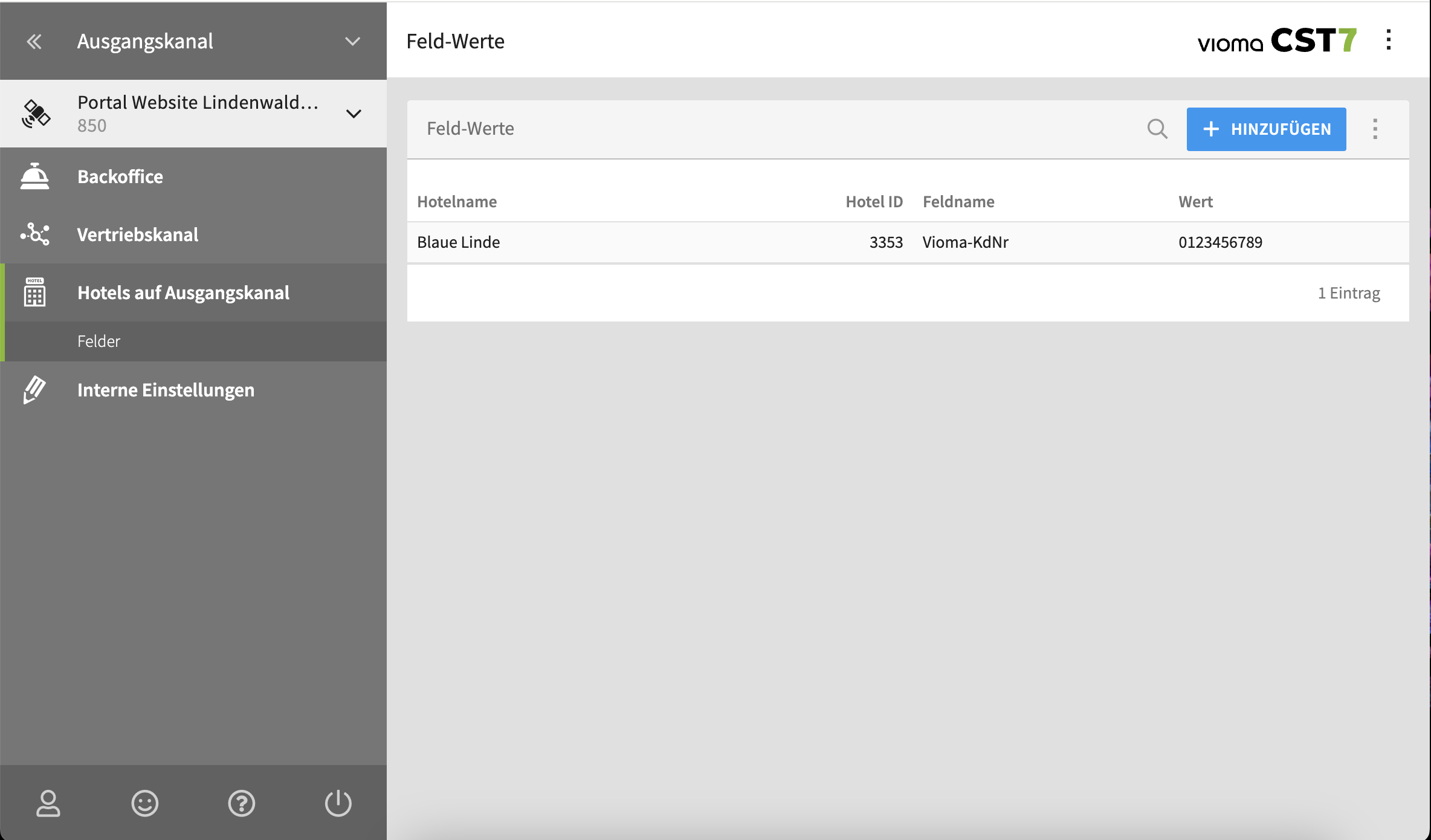Select Hotels auf Ausgangskanal menu
The width and height of the screenshot is (1431, 840).
(x=183, y=292)
